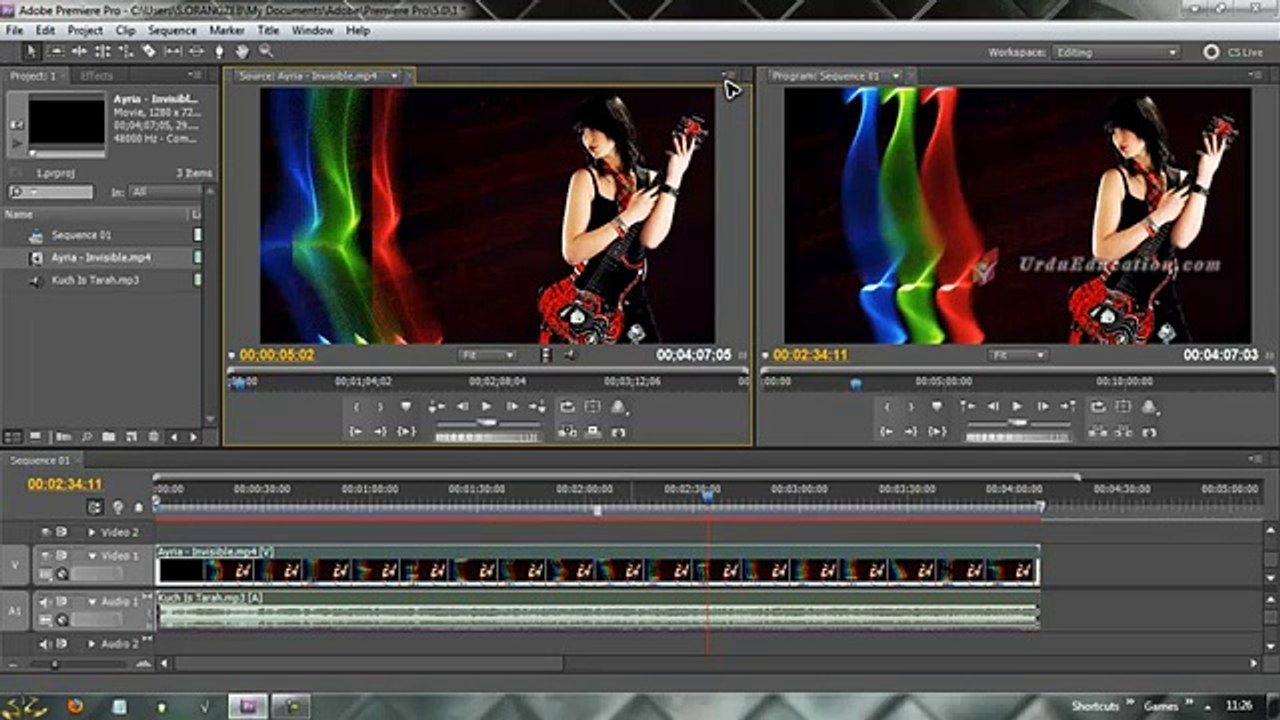Screen dimensions: 1280x720
Task: Open Program monitor Fit zoom dropdown
Action: (x=1018, y=355)
